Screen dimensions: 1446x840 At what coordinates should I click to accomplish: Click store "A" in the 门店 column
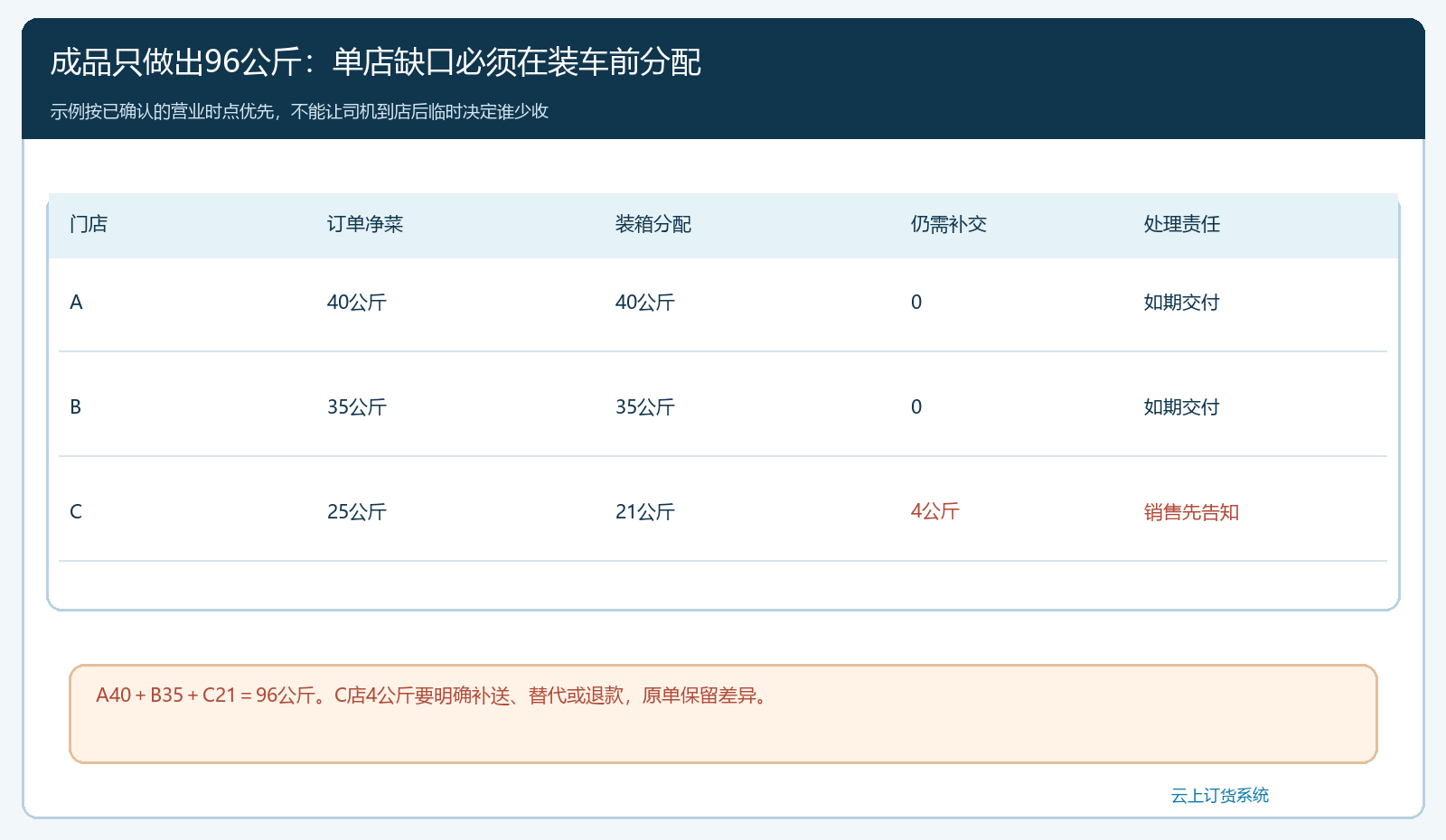click(x=76, y=303)
